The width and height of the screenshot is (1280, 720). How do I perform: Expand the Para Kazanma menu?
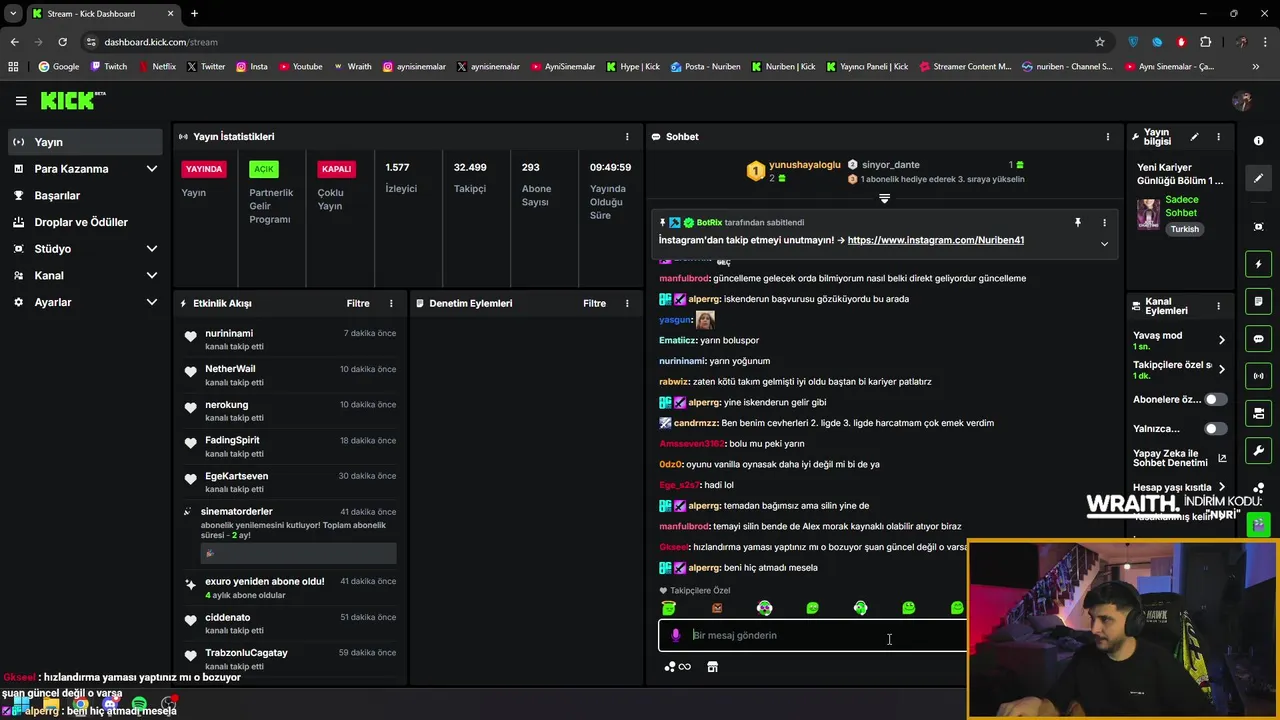click(x=151, y=169)
